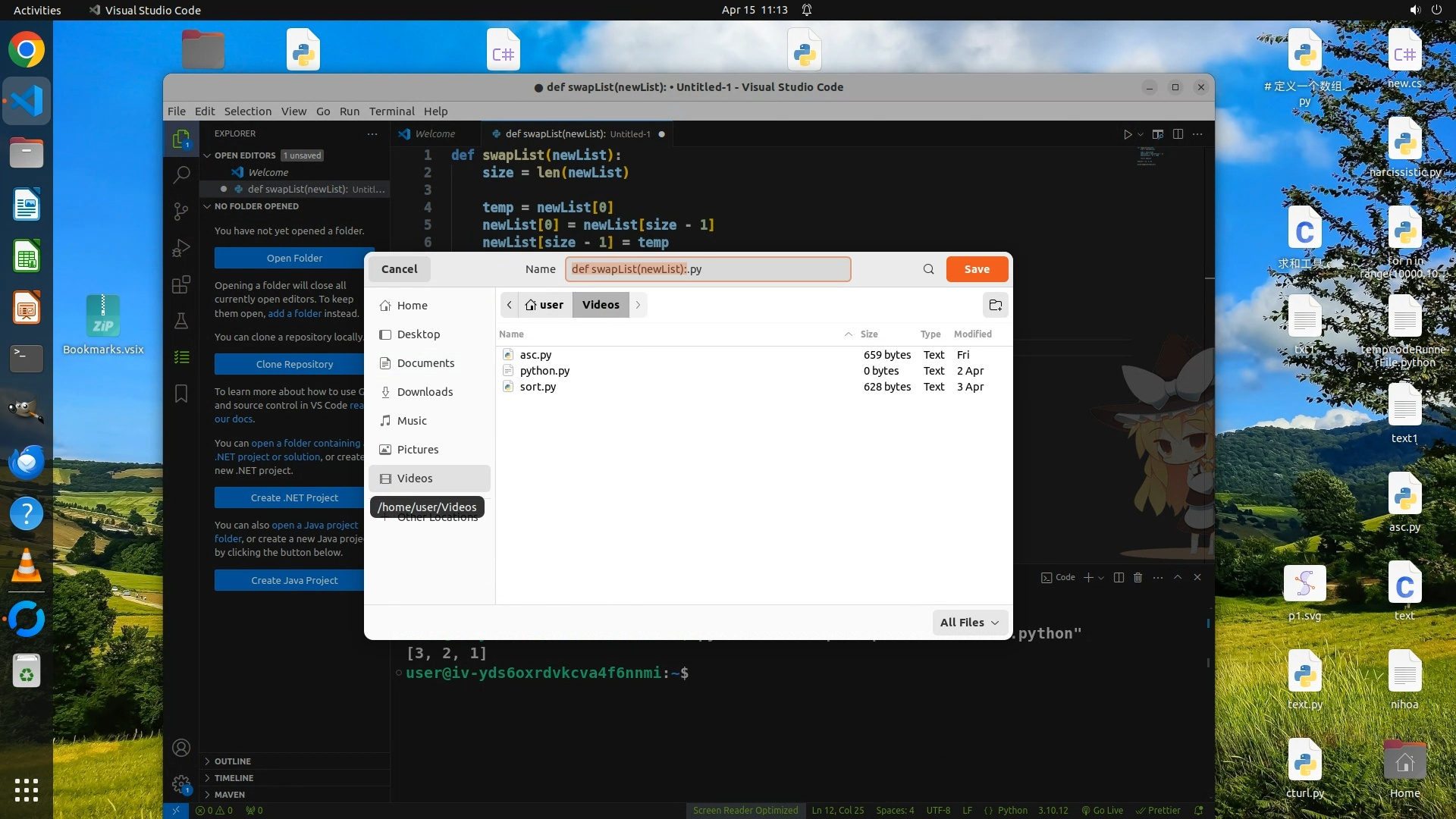Open the Terminal menu
Image resolution: width=1456 pixels, height=819 pixels.
pyautogui.click(x=391, y=111)
